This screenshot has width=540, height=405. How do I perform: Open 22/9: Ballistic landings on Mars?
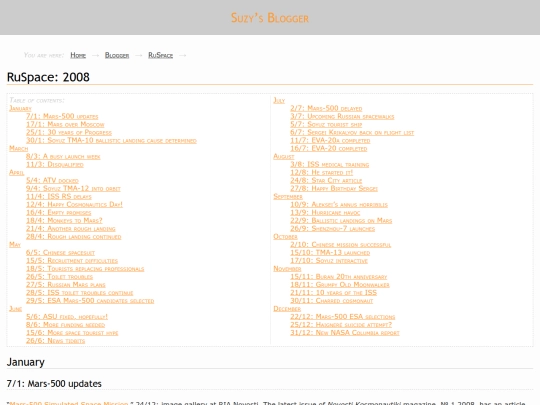[x=341, y=220]
